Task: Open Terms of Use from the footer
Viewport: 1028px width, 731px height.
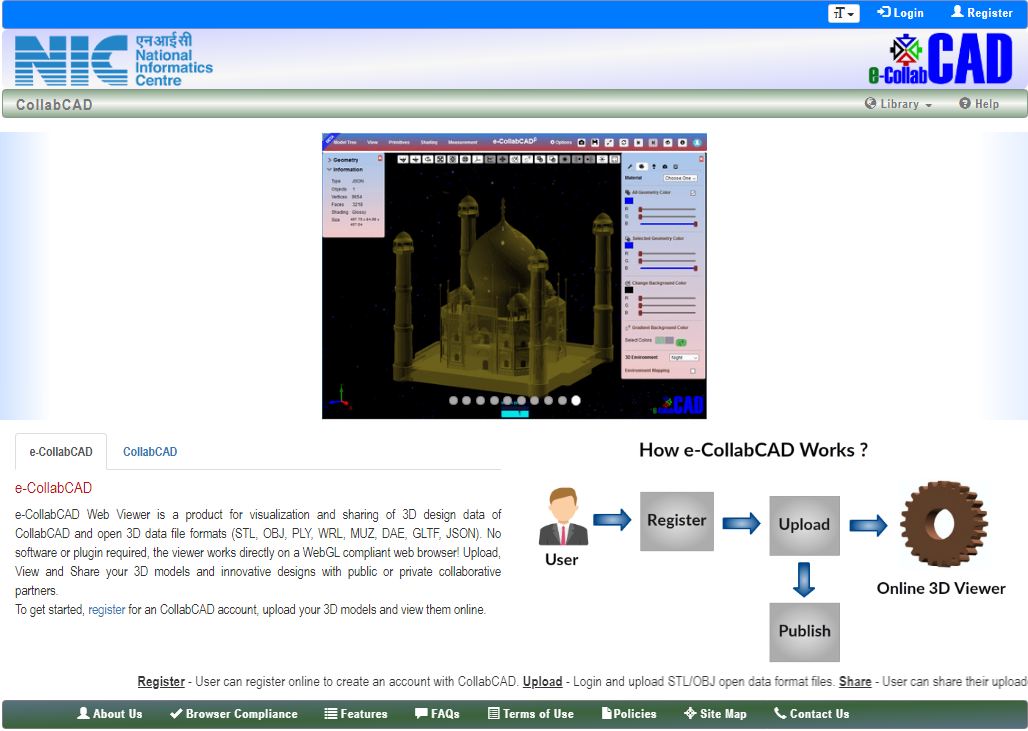Action: (x=531, y=714)
